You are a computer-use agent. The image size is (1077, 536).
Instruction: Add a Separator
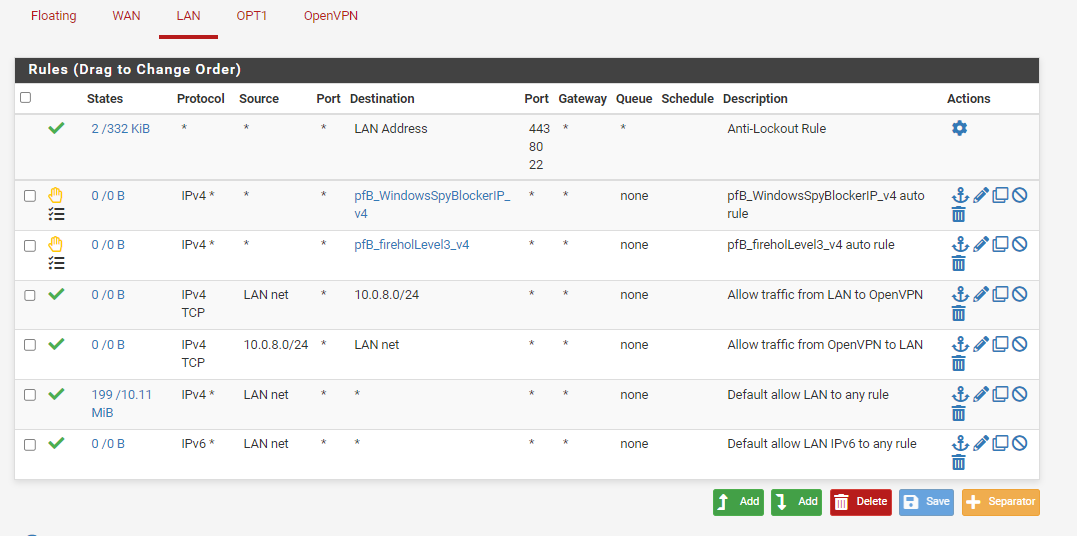pos(1001,502)
